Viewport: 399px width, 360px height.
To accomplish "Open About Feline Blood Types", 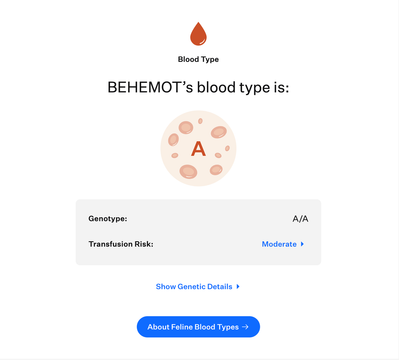I will click(x=198, y=327).
